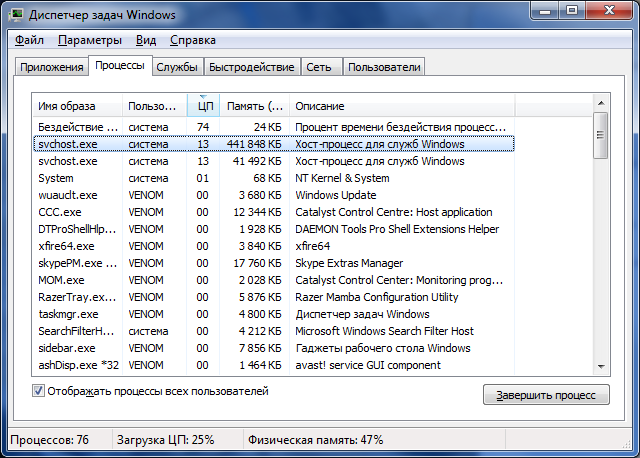This screenshot has width=640, height=458.
Task: Sort by the ЦП column header
Action: pyautogui.click(x=203, y=106)
